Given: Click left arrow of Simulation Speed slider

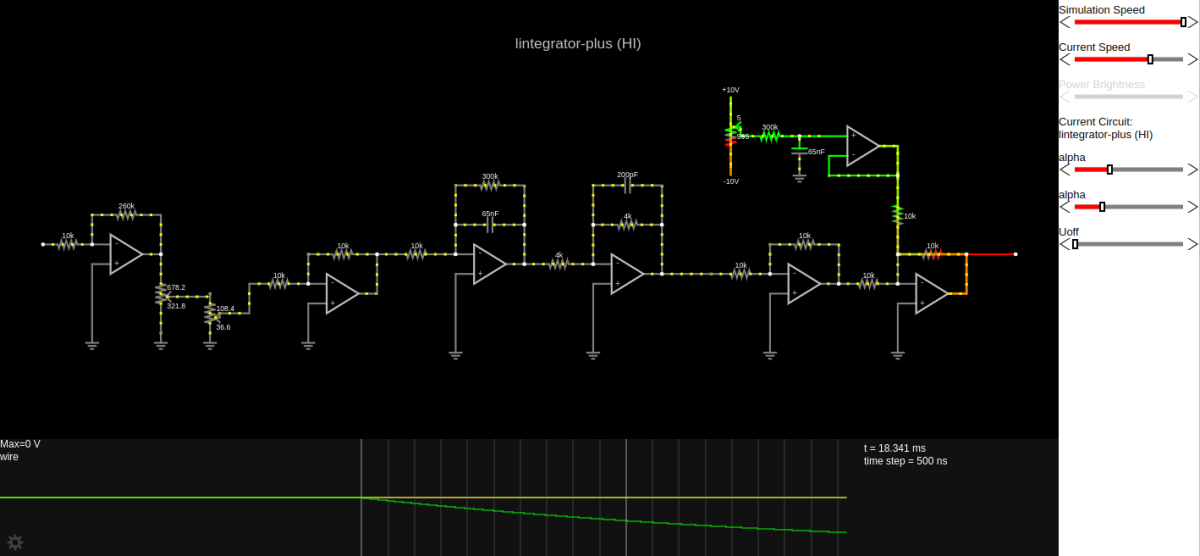Looking at the screenshot, I should (x=1066, y=22).
